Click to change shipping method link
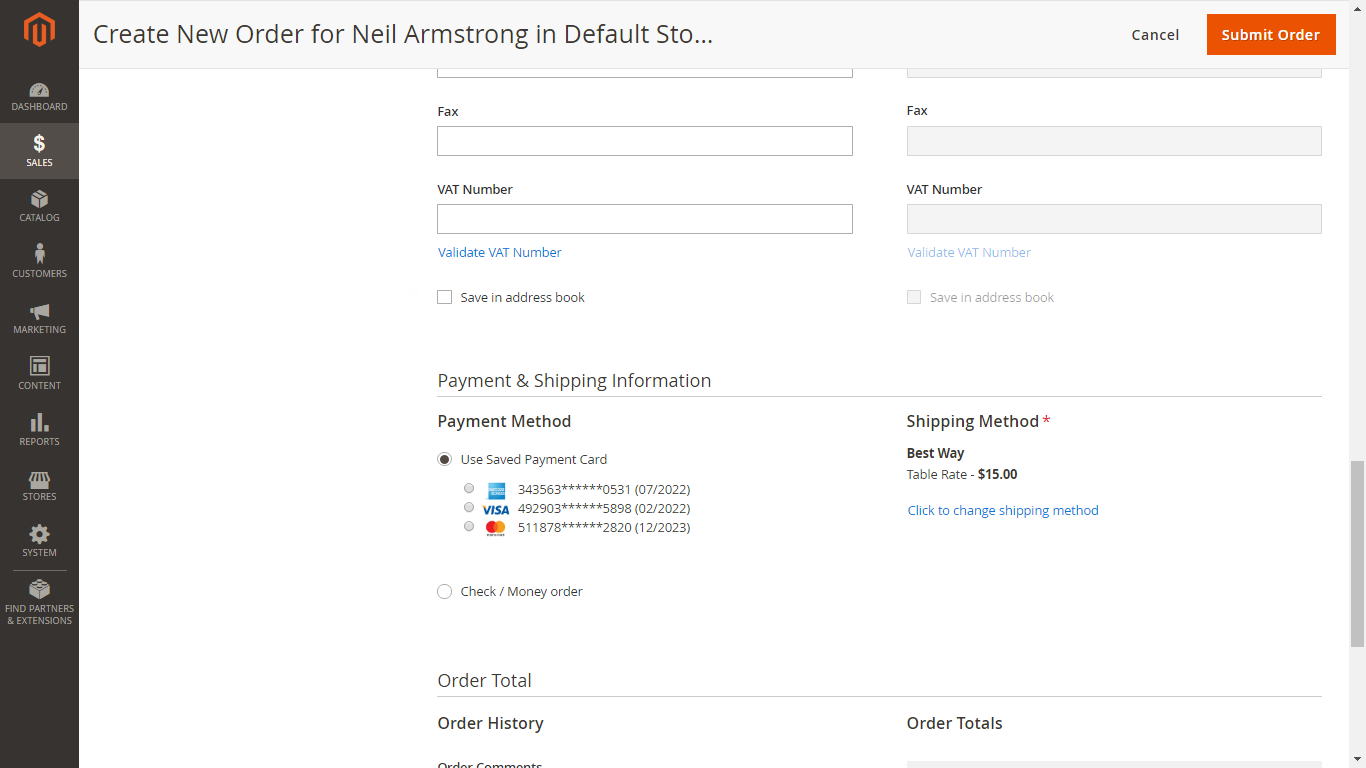 [1003, 511]
